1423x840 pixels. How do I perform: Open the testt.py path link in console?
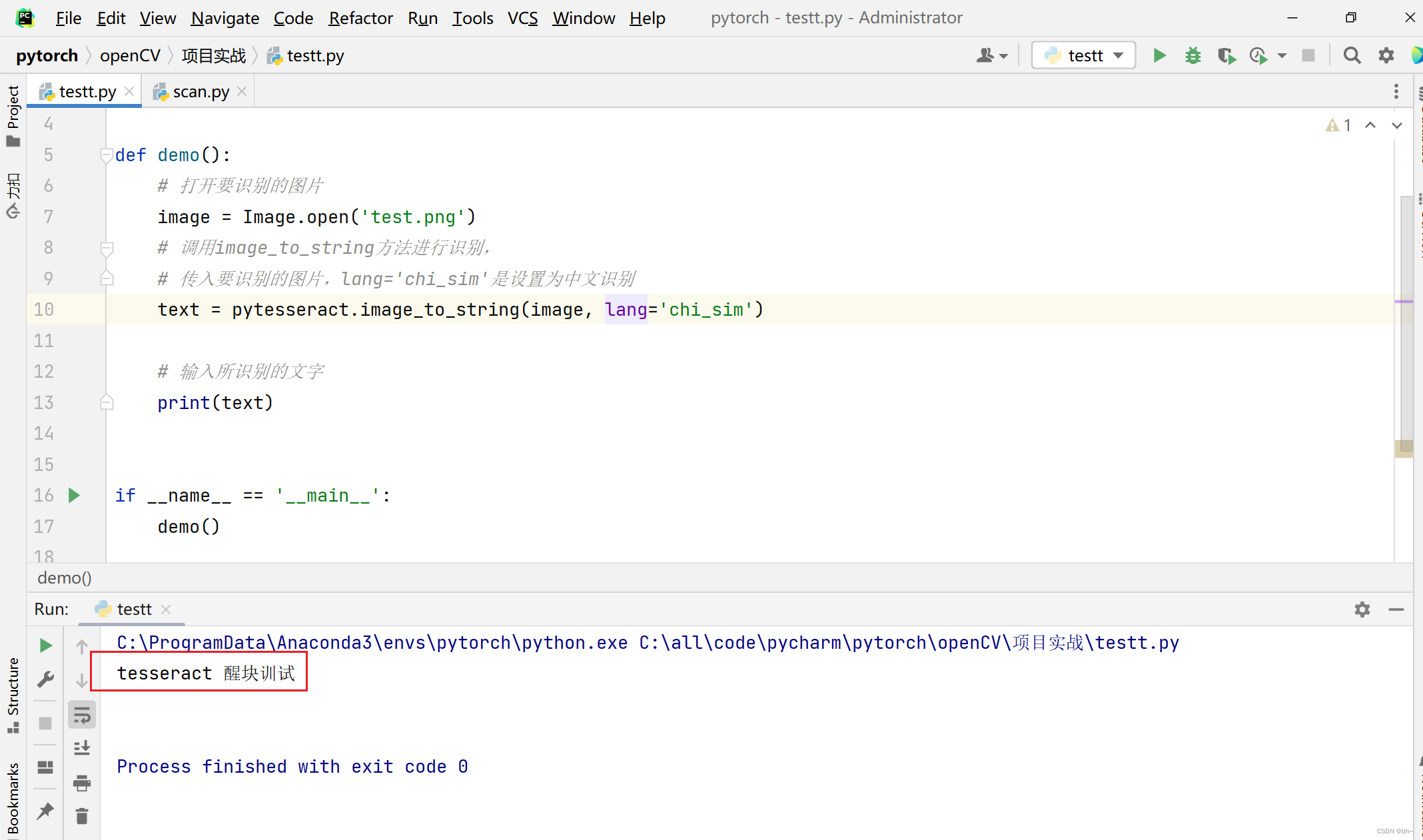(x=909, y=643)
